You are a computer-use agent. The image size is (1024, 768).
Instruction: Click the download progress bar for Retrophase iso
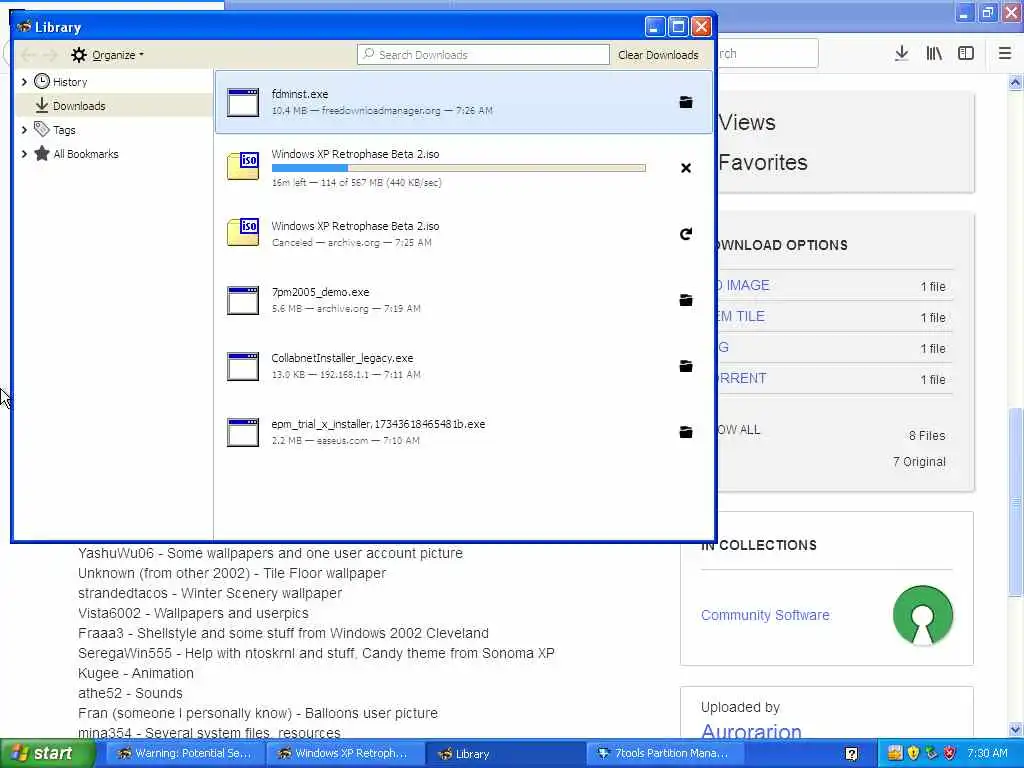pos(458,168)
